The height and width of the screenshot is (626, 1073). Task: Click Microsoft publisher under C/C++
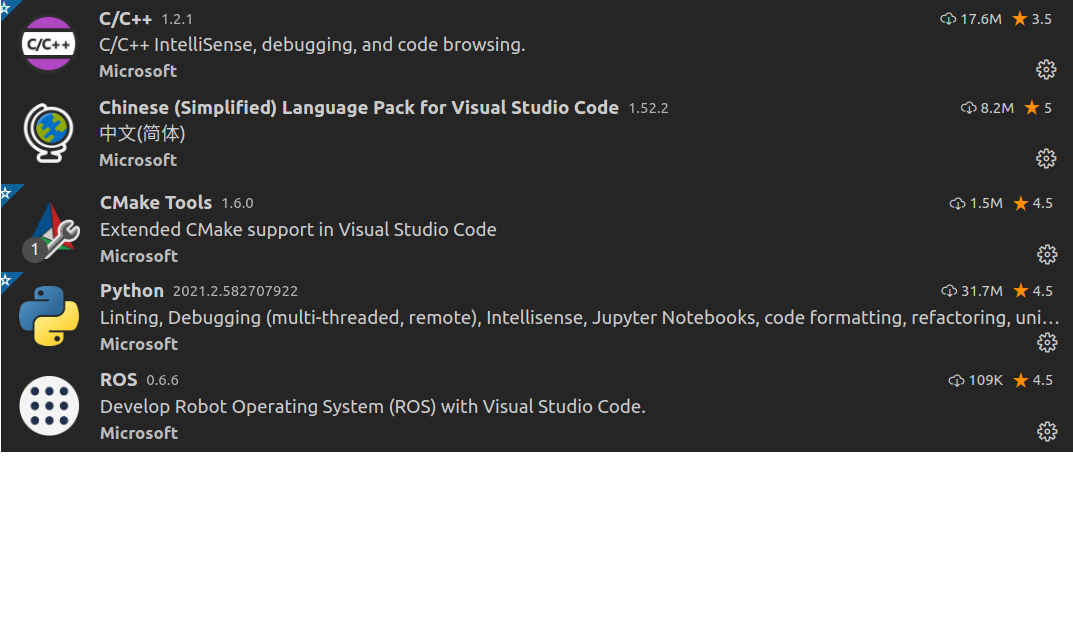(x=138, y=71)
